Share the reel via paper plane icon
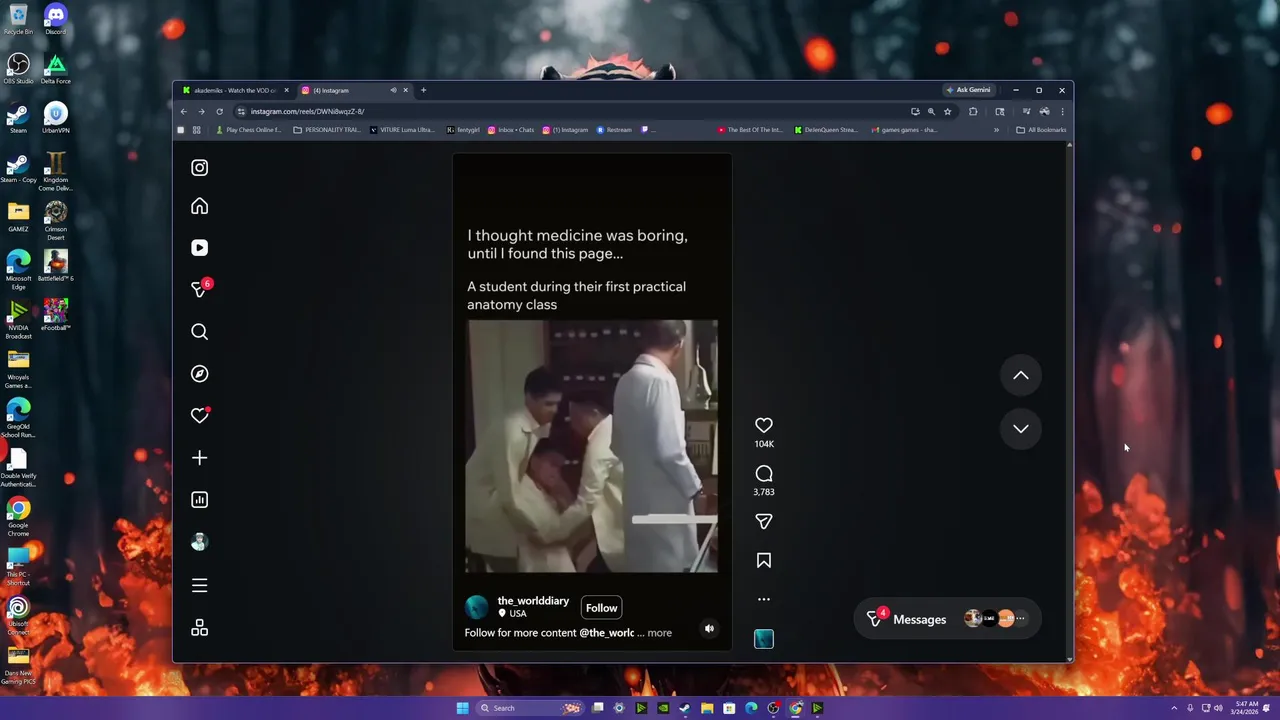The height and width of the screenshot is (720, 1280). pyautogui.click(x=764, y=522)
